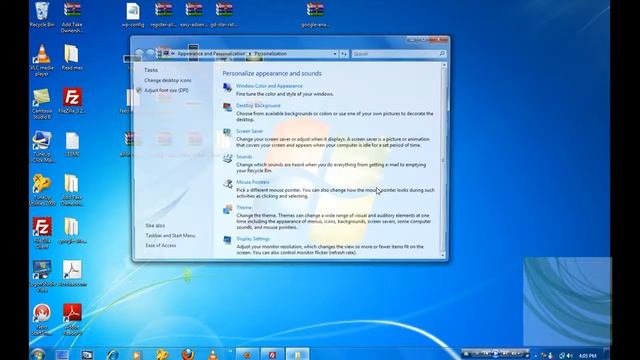The image size is (640, 360).
Task: Select the LEEME file icon
Action: coord(72,144)
